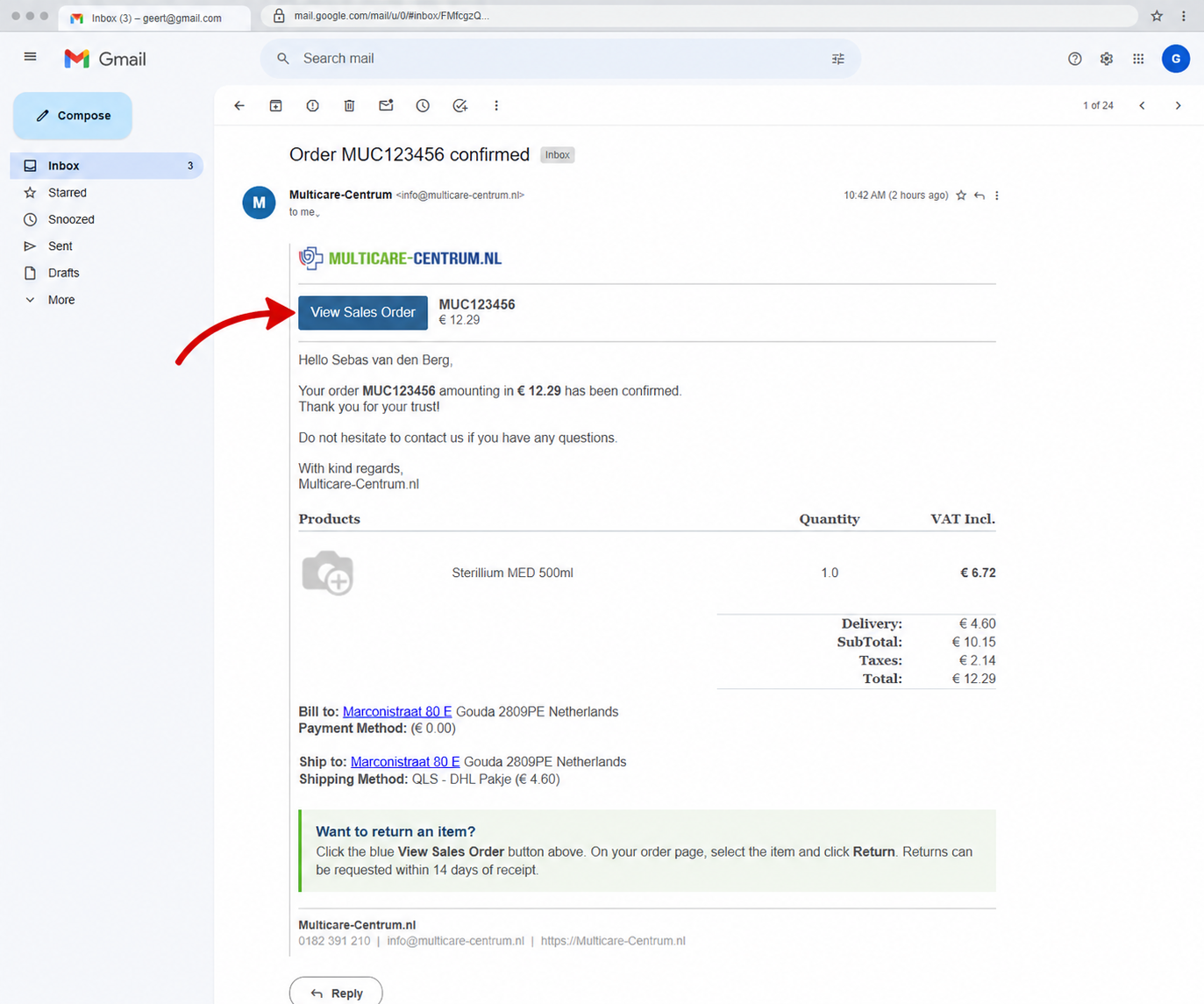Screen dimensions: 1204x1004
Task: Open the https://Multicare-Centrum.nl footer link
Action: (613, 941)
